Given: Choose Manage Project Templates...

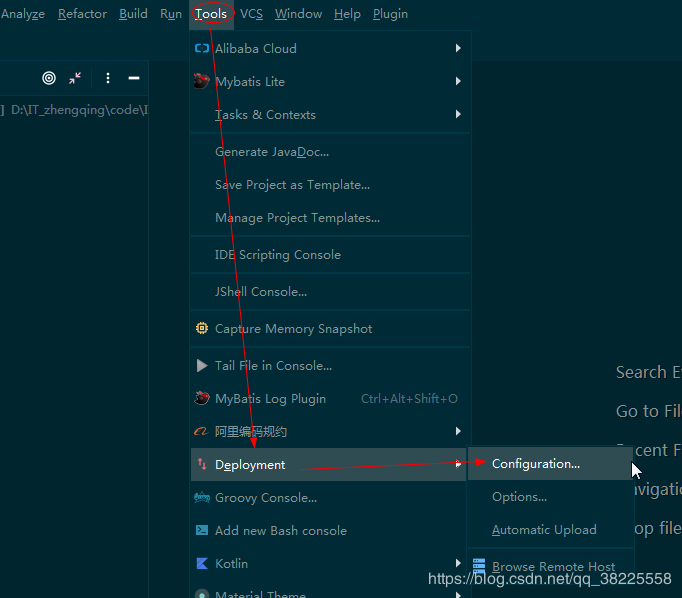Looking at the screenshot, I should [x=331, y=218].
